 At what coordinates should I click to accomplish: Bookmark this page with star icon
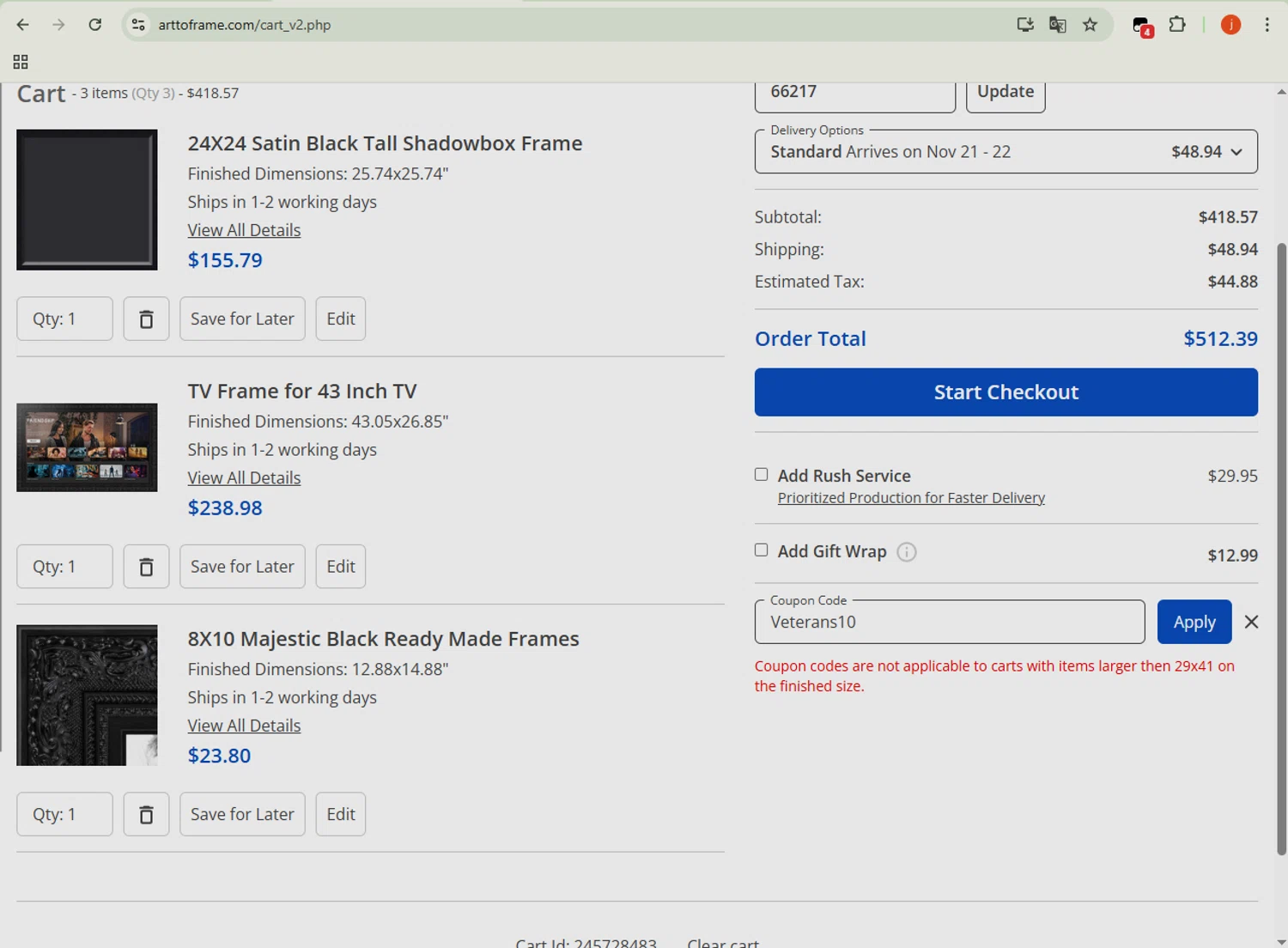(1090, 25)
